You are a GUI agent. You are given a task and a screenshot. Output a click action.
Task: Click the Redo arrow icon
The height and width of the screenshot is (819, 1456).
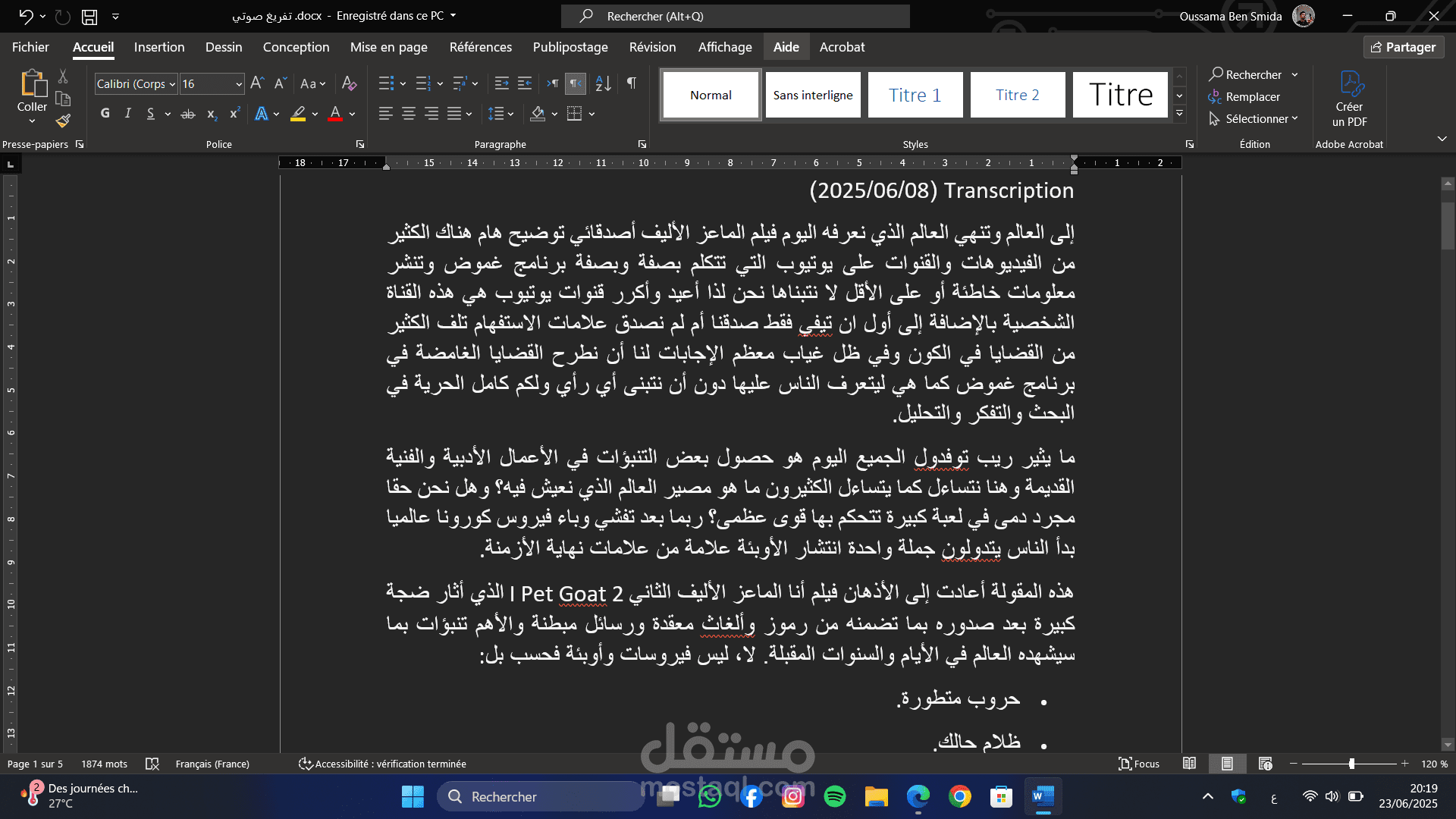(x=62, y=16)
